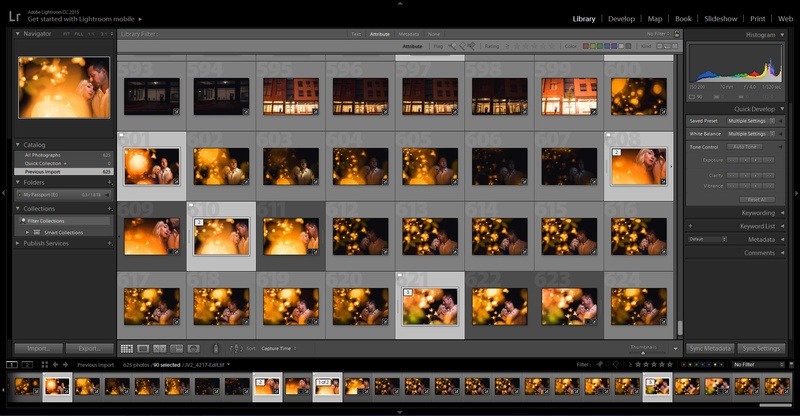Filter by red color label
The width and height of the screenshot is (800, 416).
click(586, 46)
